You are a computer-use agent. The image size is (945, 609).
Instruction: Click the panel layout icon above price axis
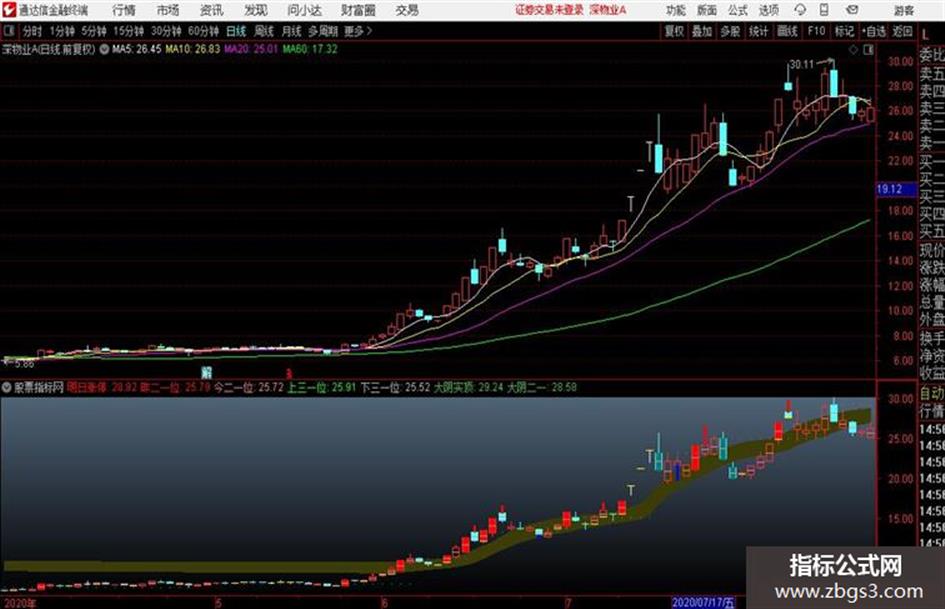pyautogui.click(x=868, y=50)
